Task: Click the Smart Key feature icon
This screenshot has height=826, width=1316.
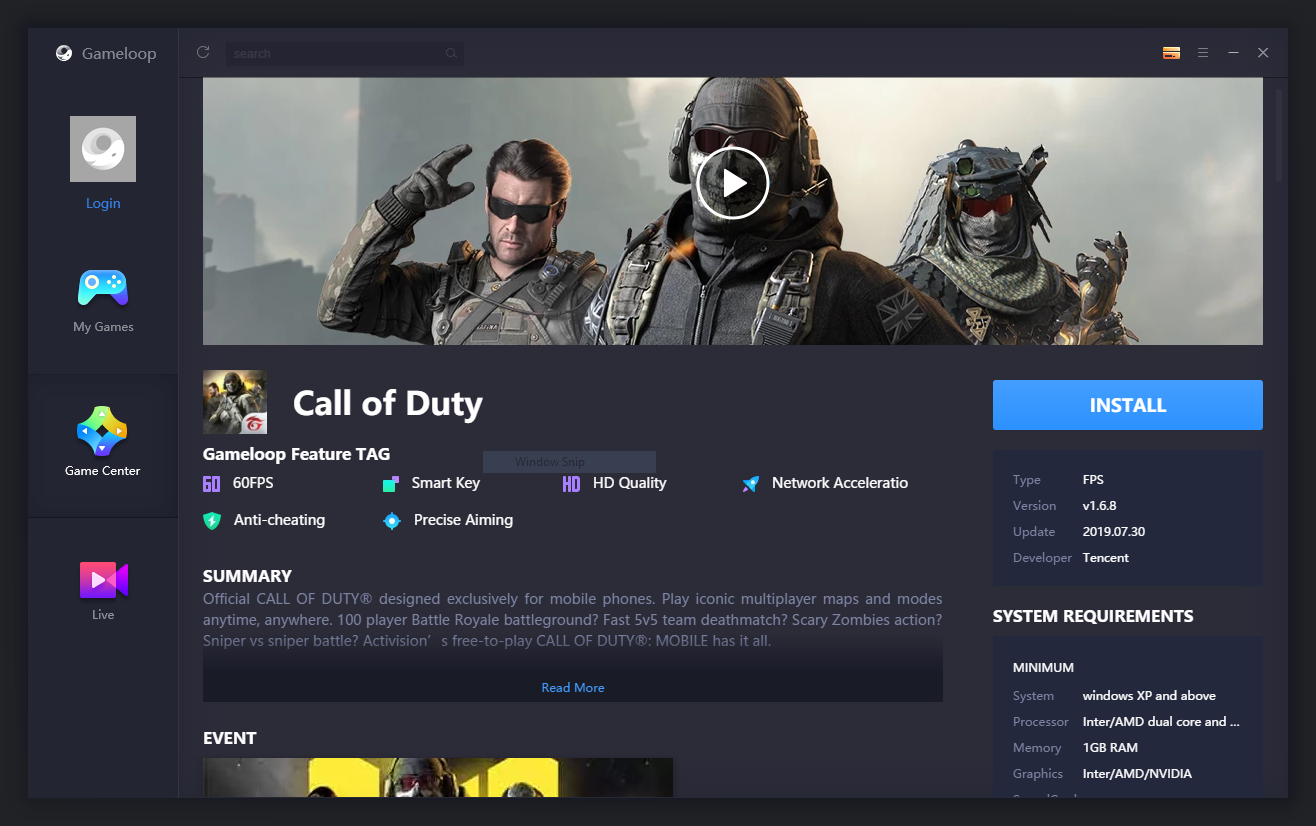Action: click(x=391, y=484)
